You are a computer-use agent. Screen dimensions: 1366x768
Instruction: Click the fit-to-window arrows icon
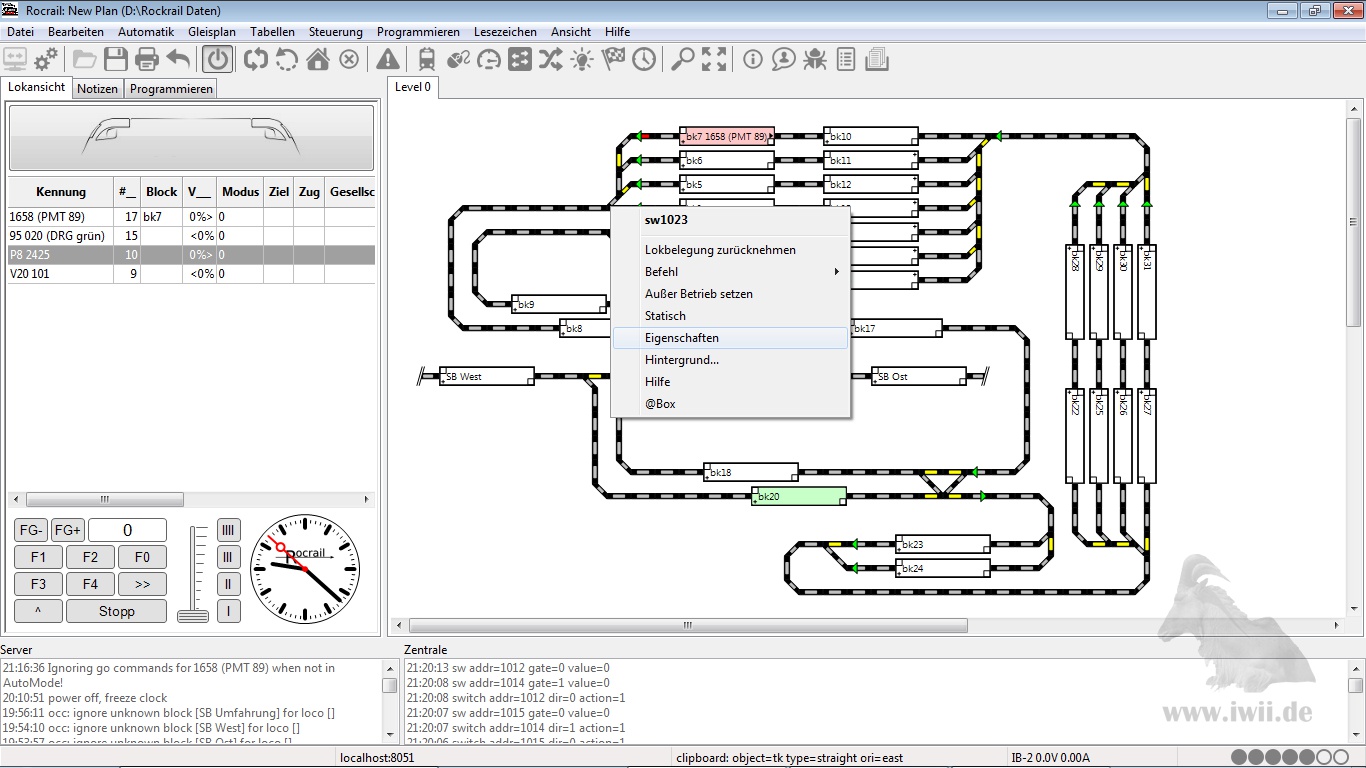(x=714, y=59)
